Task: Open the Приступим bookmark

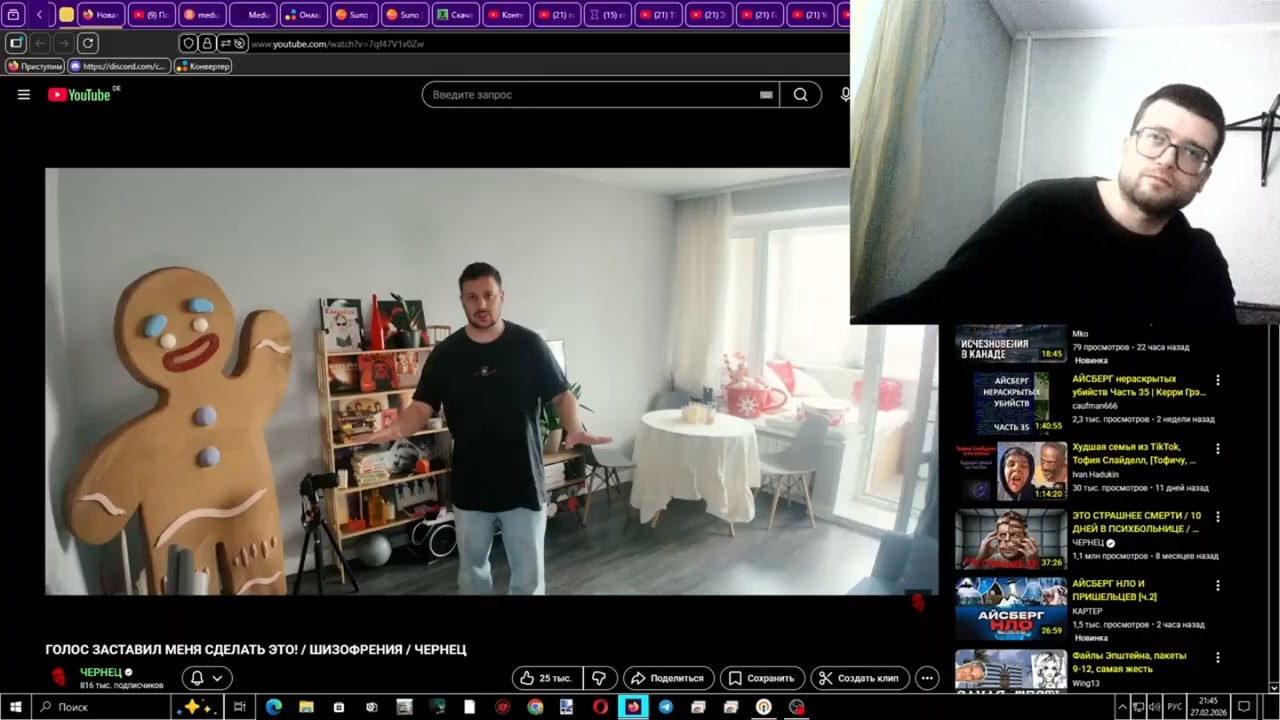Action: click(x=35, y=66)
